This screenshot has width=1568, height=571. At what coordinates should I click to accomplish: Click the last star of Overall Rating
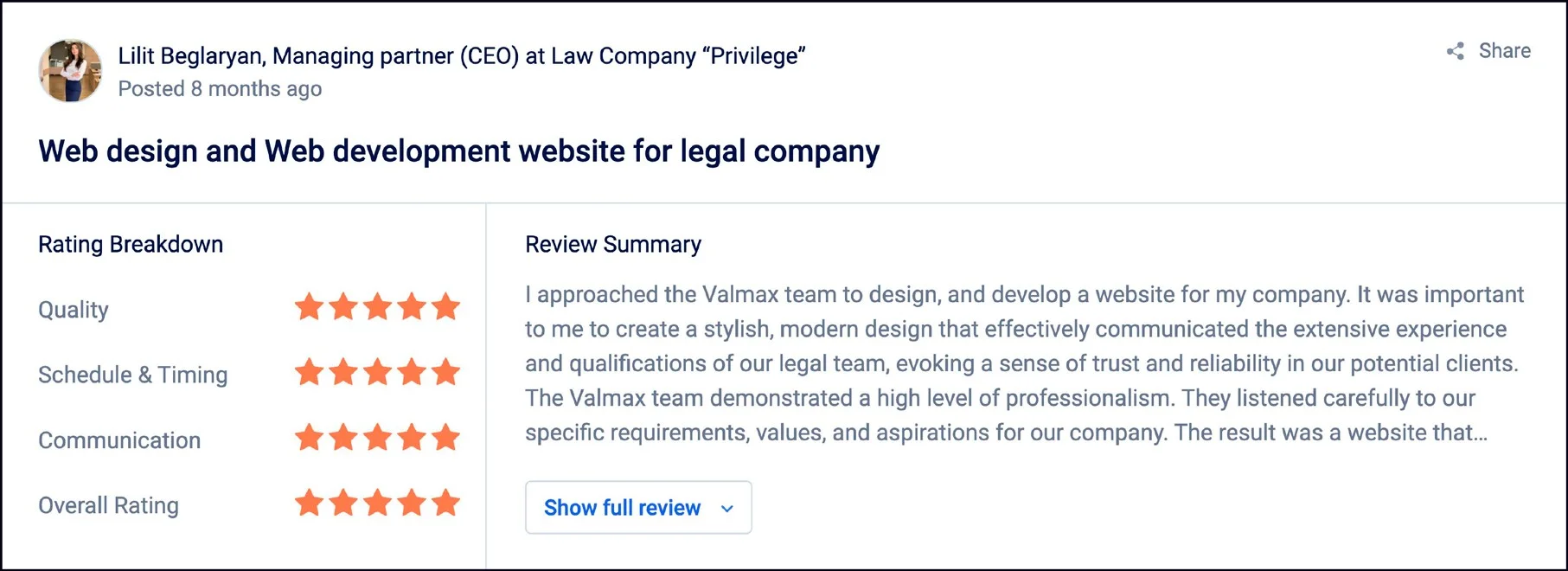[447, 504]
